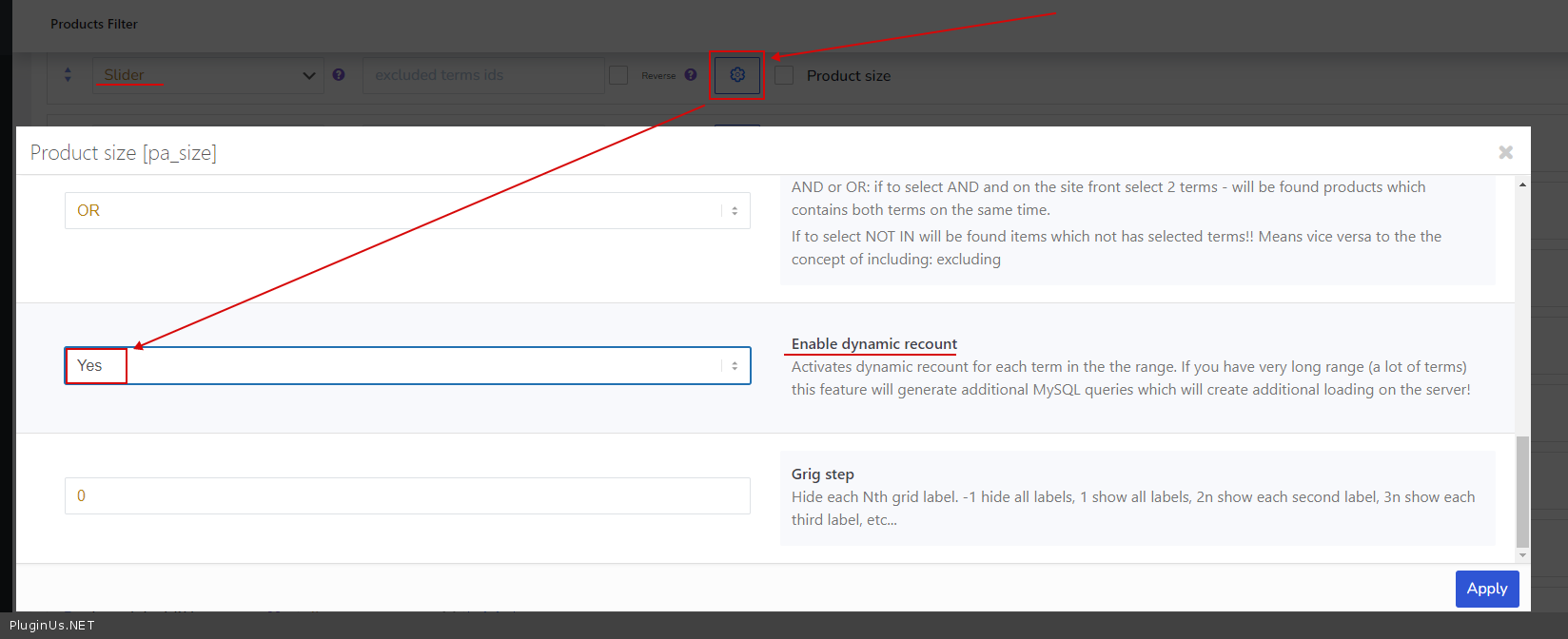Click the popup scrollbar's down arrow

[x=1522, y=555]
